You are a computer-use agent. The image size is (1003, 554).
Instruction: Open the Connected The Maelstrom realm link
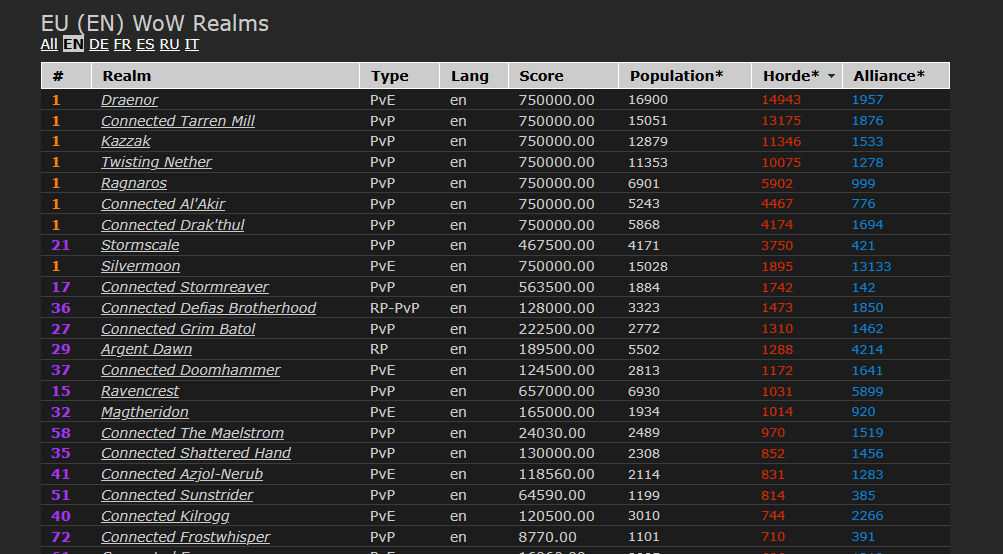point(193,433)
